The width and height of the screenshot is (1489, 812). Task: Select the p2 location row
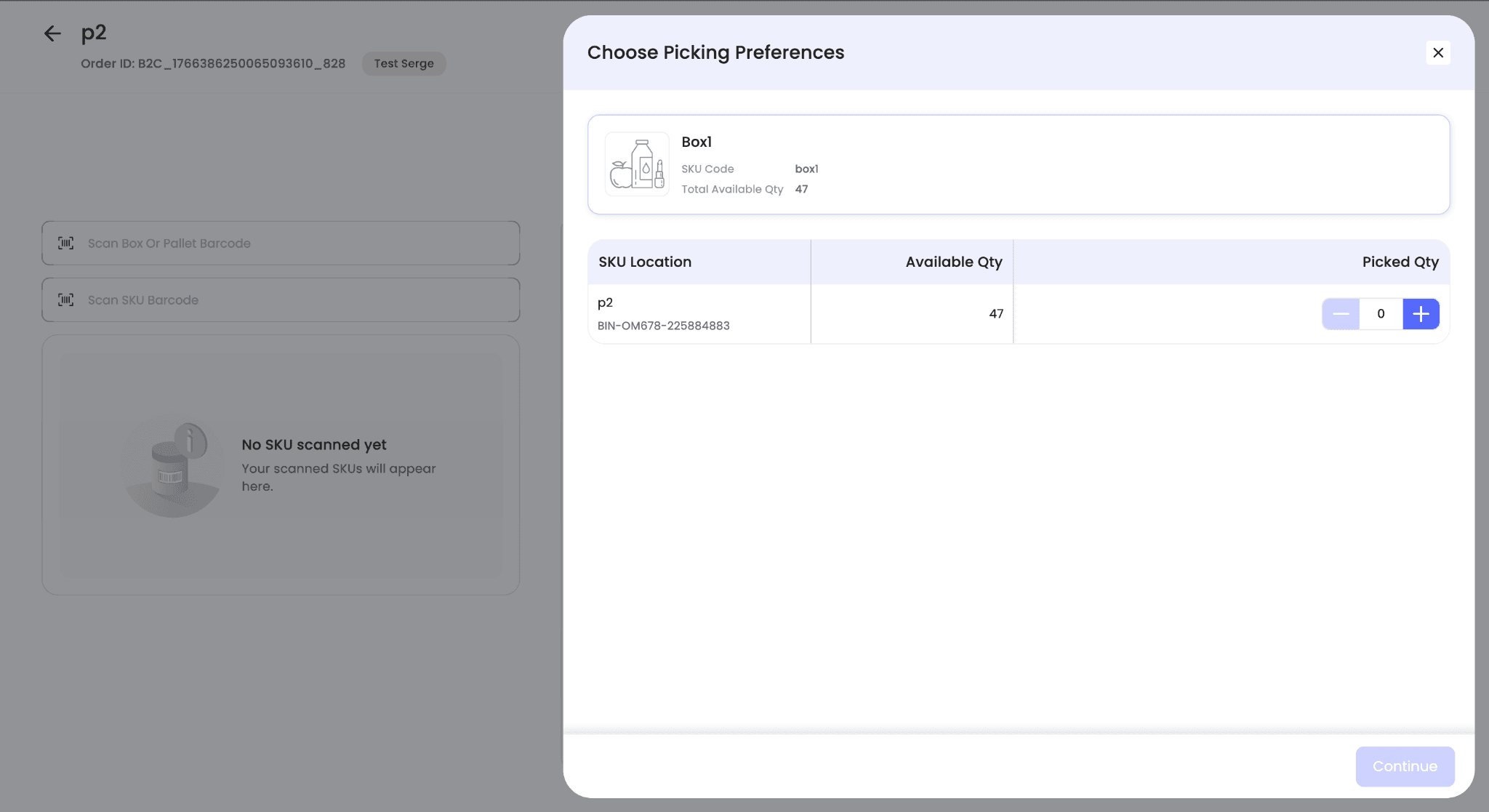point(606,303)
